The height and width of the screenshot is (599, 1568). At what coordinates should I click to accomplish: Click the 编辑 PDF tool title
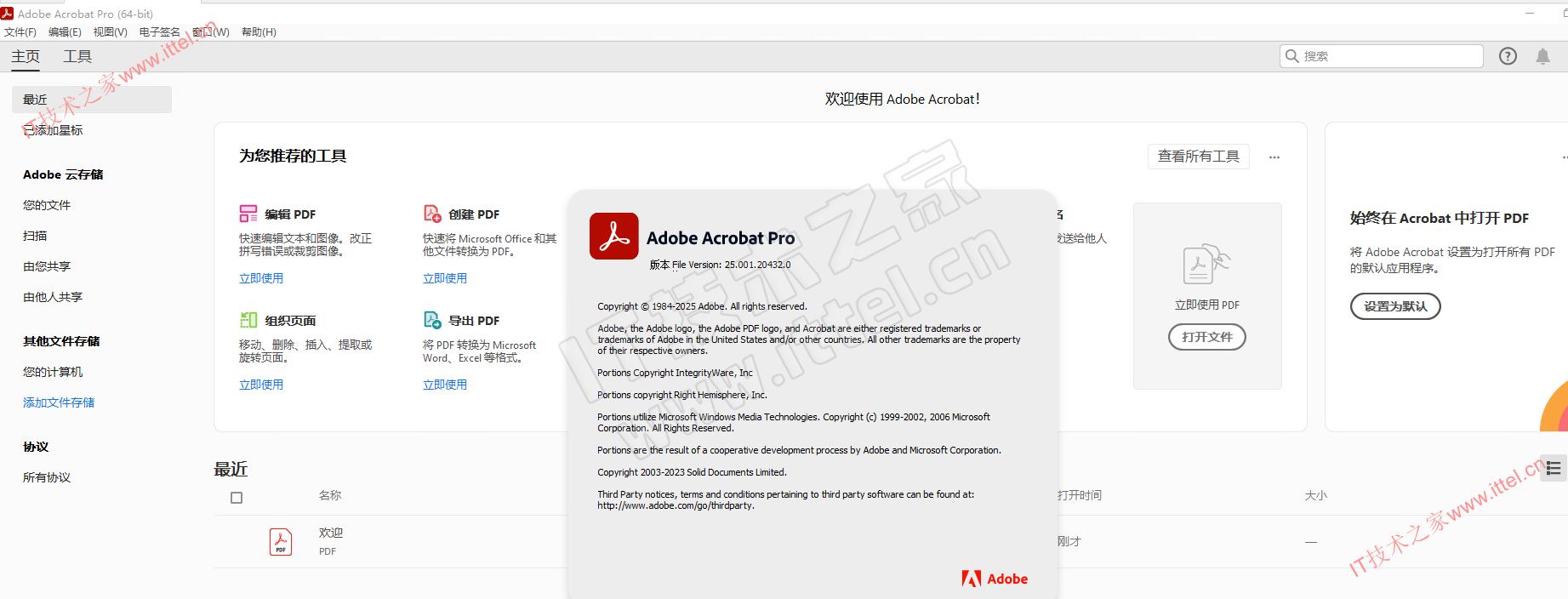[290, 214]
